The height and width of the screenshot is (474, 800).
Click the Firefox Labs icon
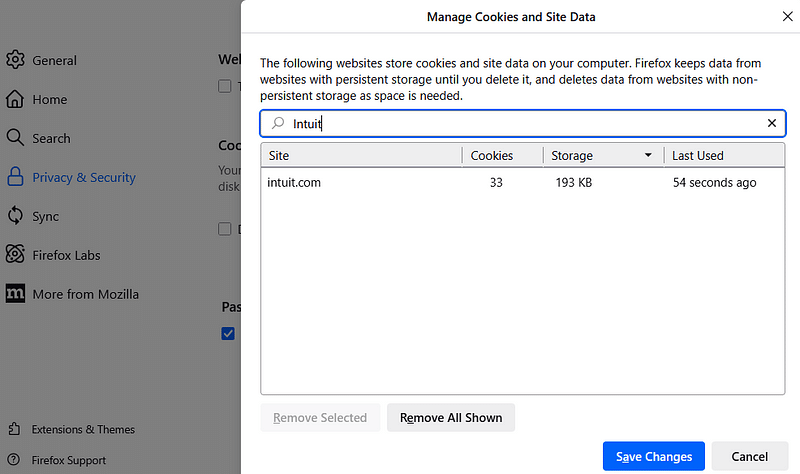tap(15, 254)
